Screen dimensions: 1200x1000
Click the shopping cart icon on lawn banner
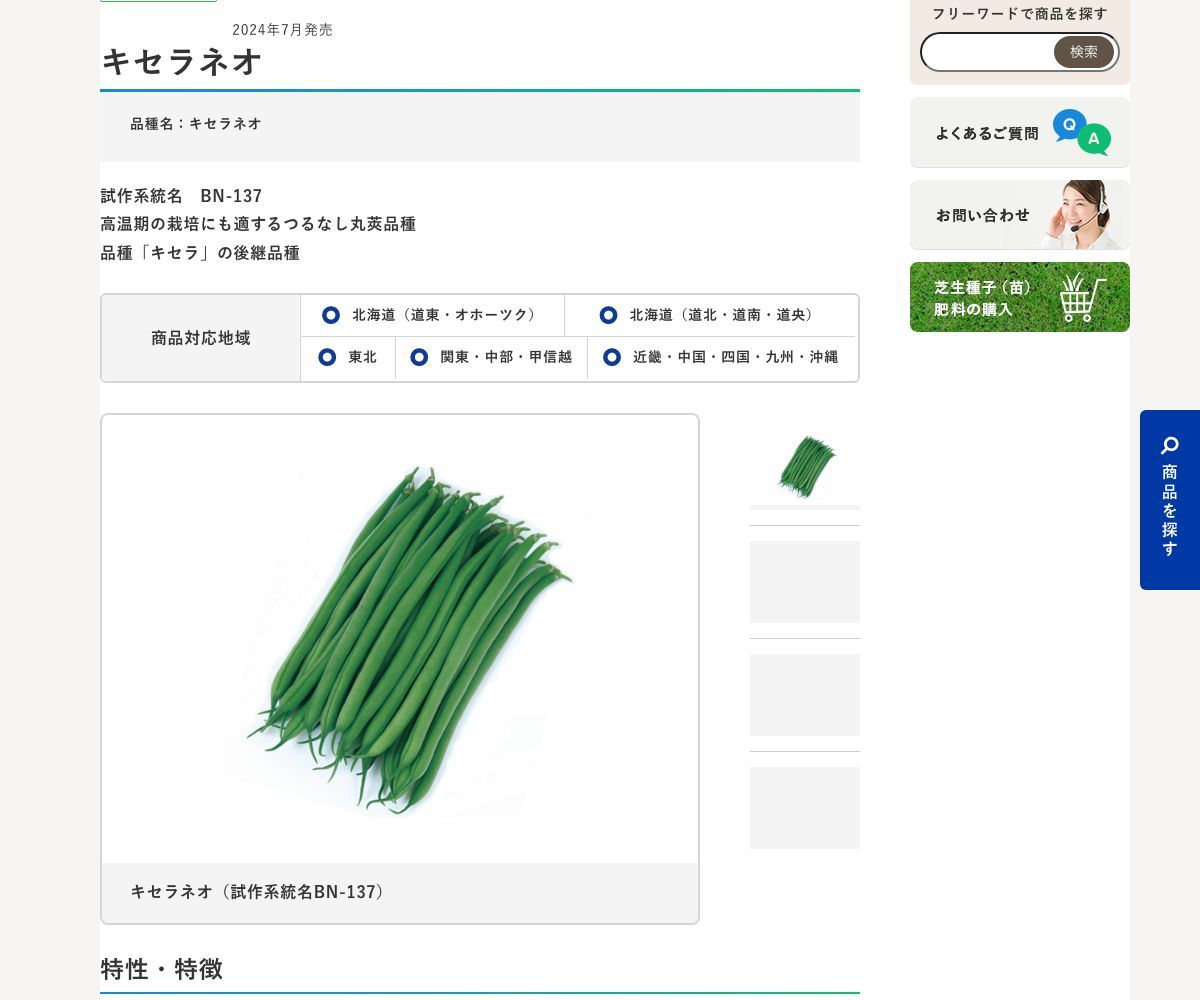(1083, 297)
